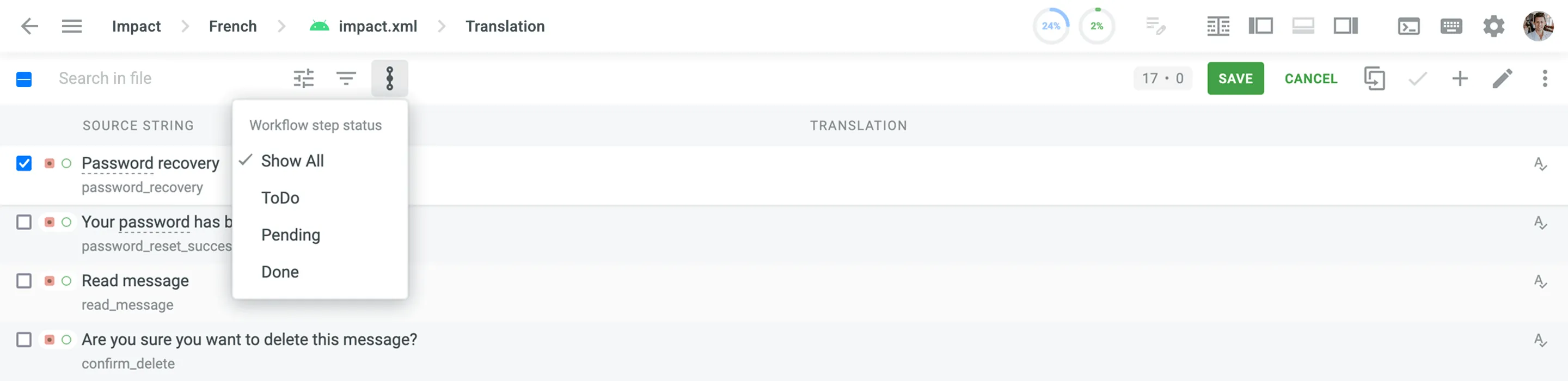Select Pending in the workflow status menu
1568x381 pixels.
coord(290,235)
